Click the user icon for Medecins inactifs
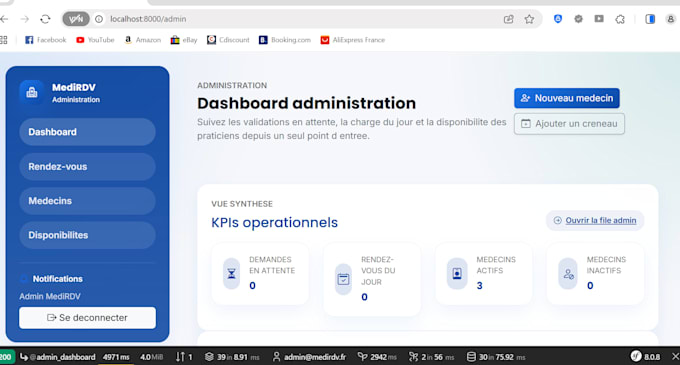The image size is (680, 365). (x=568, y=274)
